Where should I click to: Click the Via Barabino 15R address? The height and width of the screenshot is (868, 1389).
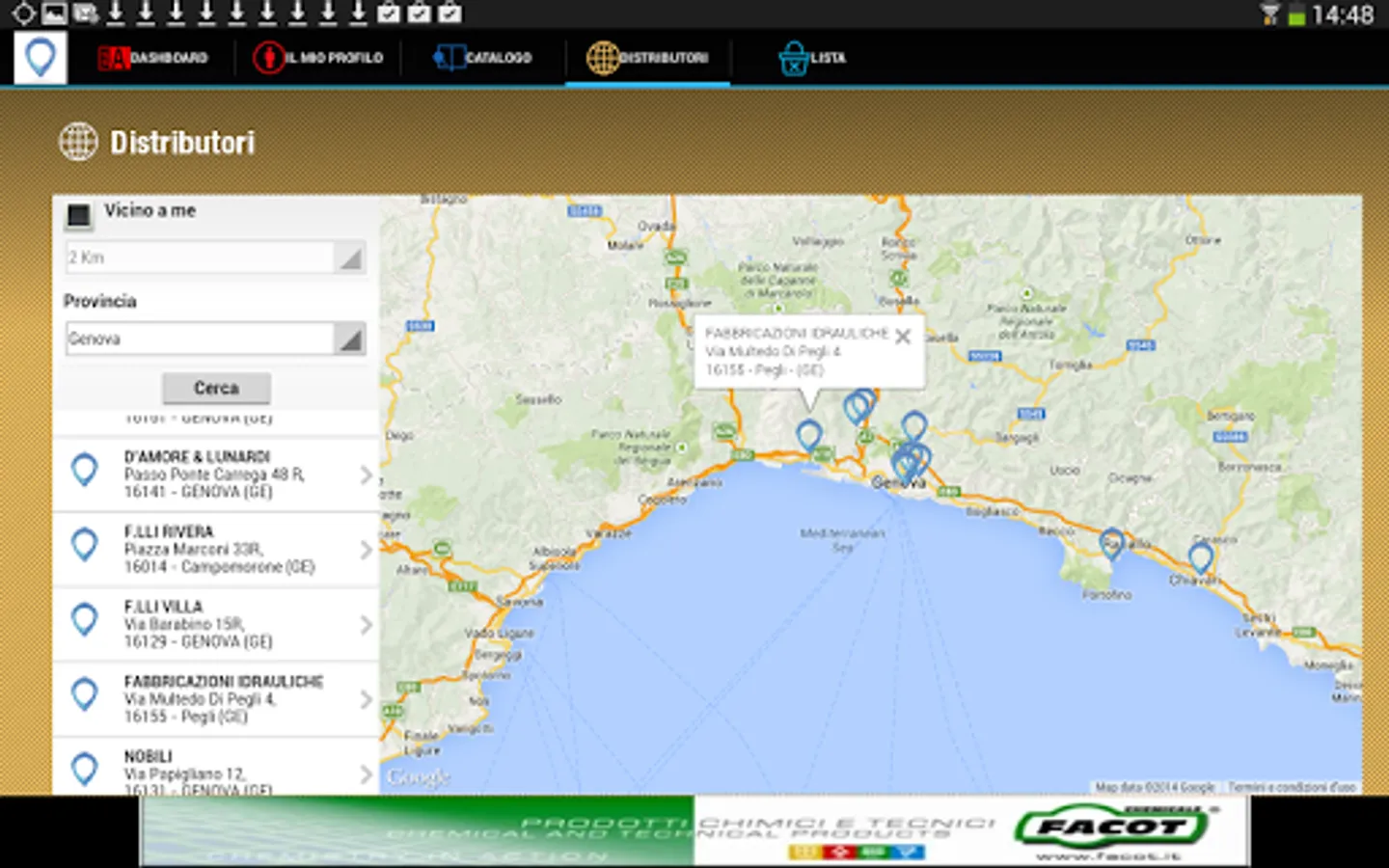coord(184,624)
